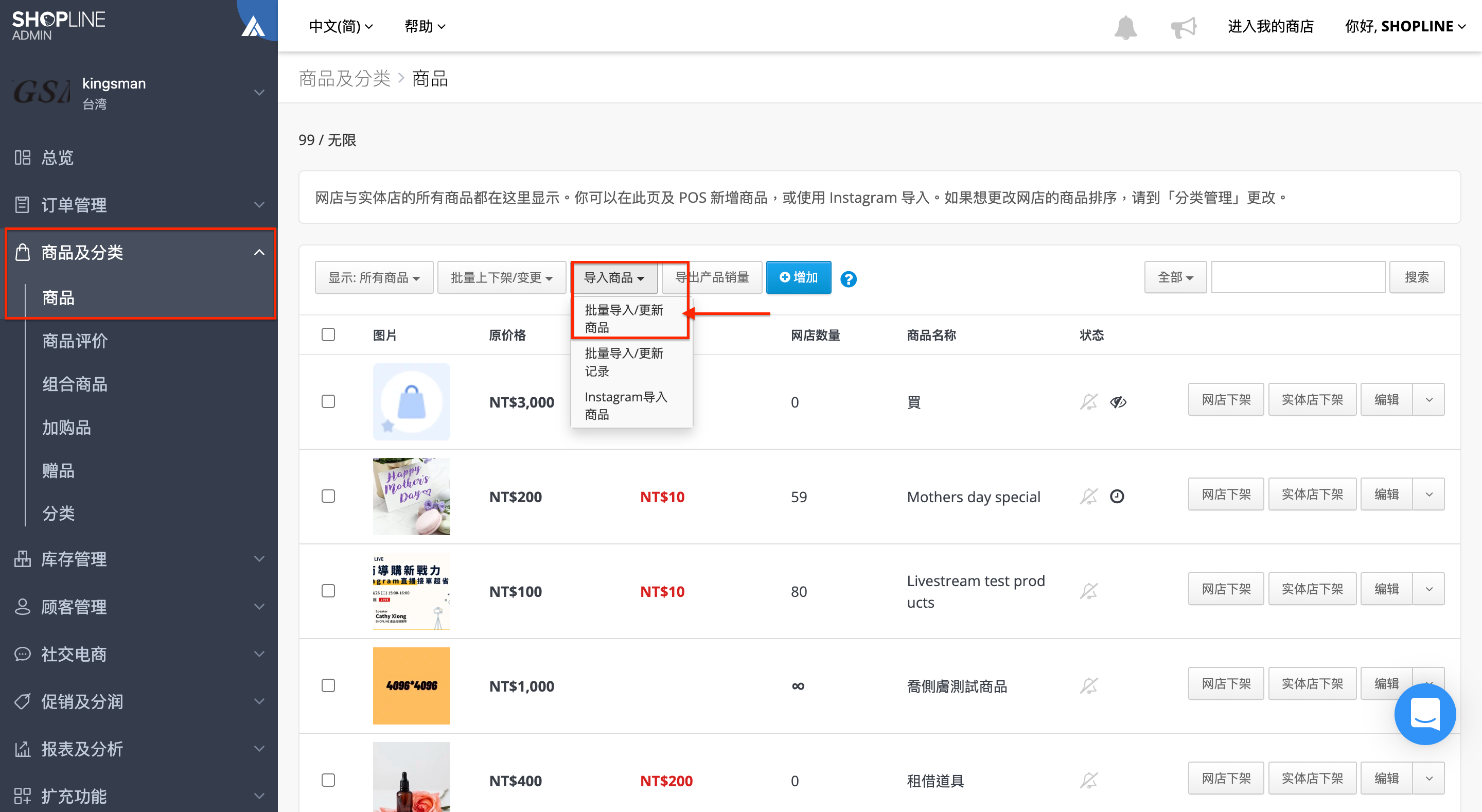Click the tag icon beside 促销及分润
This screenshot has height=812, width=1482.
(x=23, y=701)
